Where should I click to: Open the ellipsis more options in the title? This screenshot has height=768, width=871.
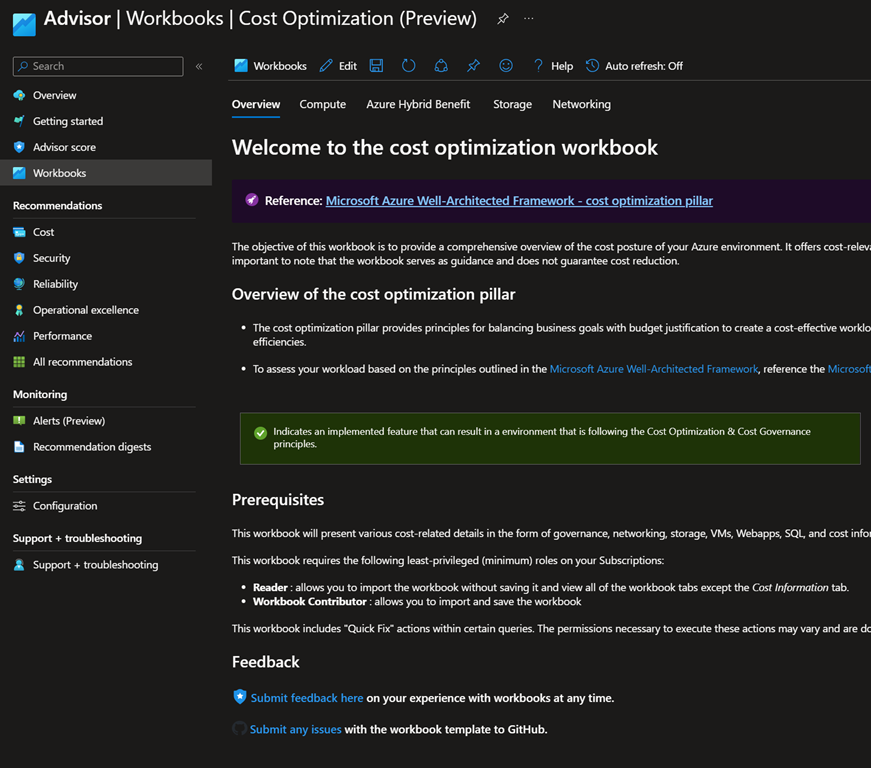pyautogui.click(x=529, y=19)
